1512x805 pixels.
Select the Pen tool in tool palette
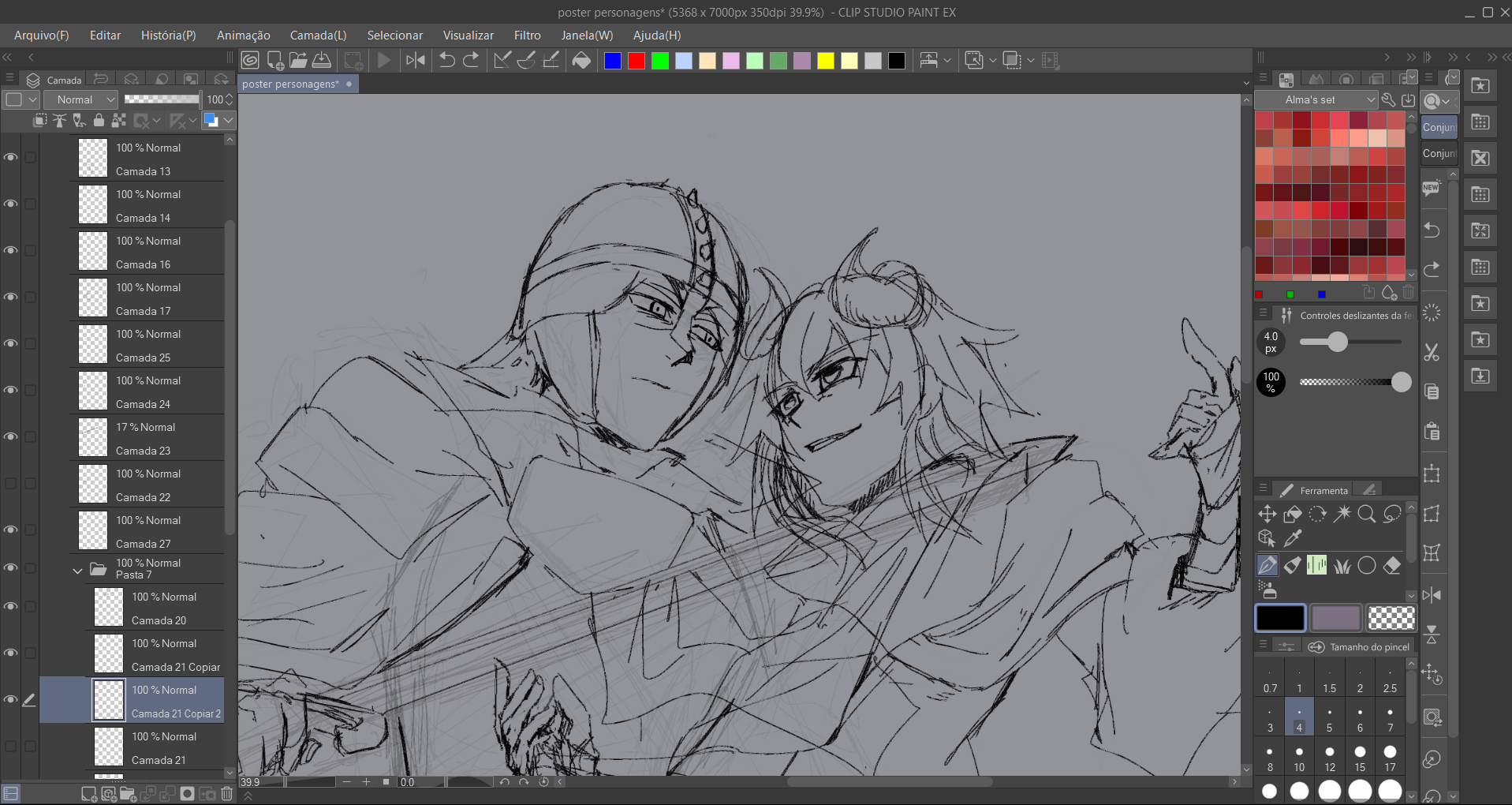coord(1267,565)
